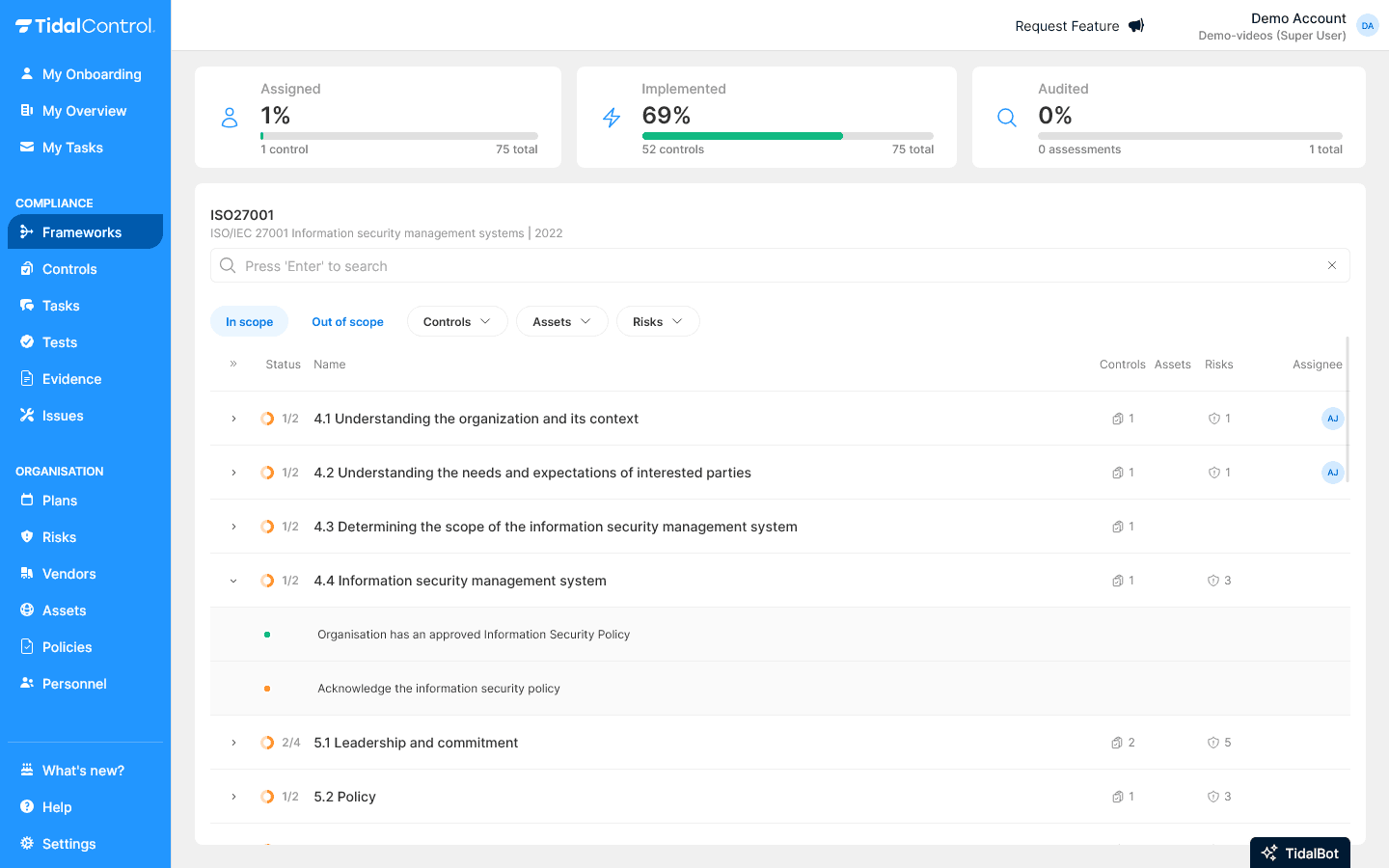Collapse the 4.4 Information security management system row
1389x868 pixels.
pos(232,581)
